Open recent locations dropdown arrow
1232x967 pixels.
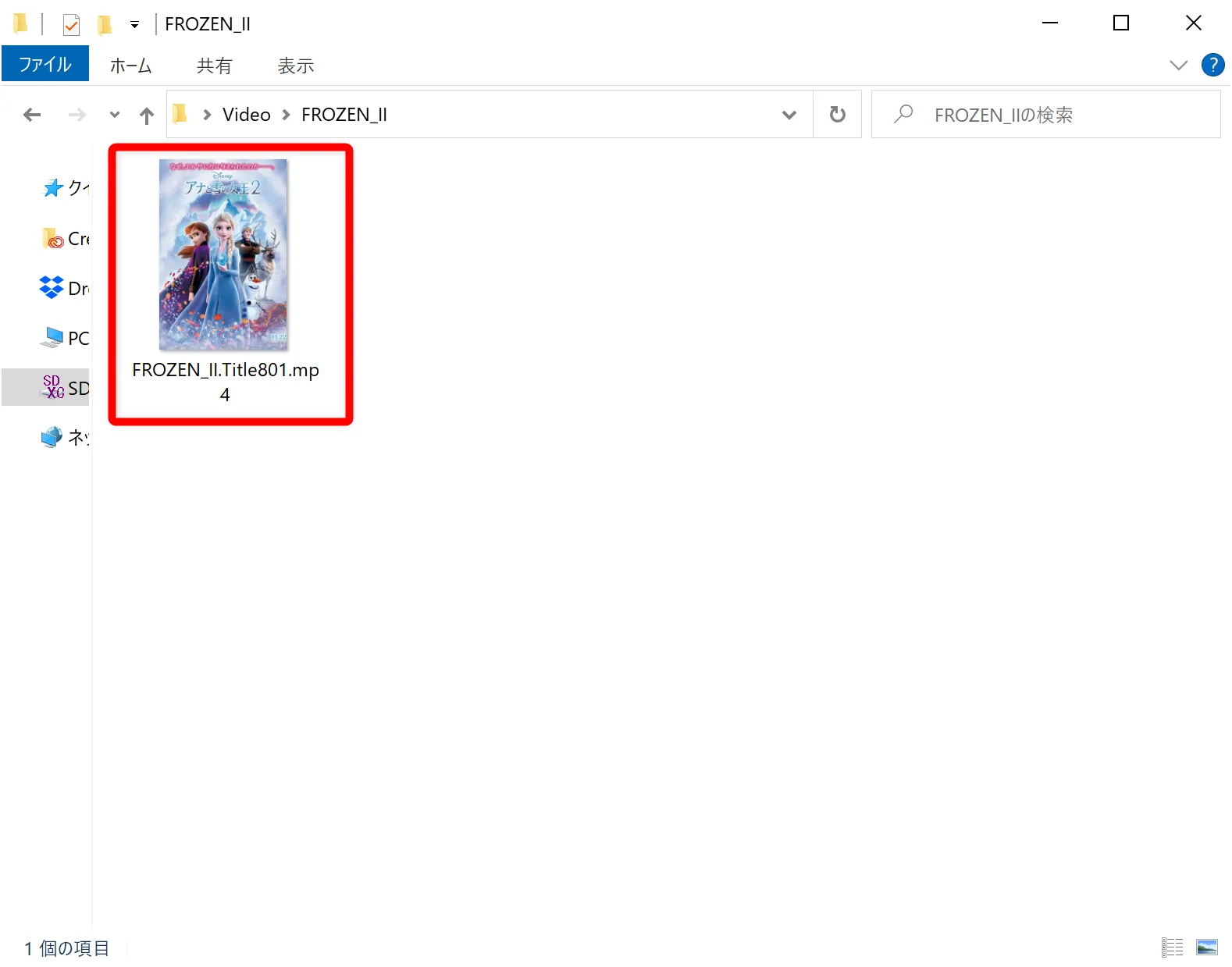[115, 115]
